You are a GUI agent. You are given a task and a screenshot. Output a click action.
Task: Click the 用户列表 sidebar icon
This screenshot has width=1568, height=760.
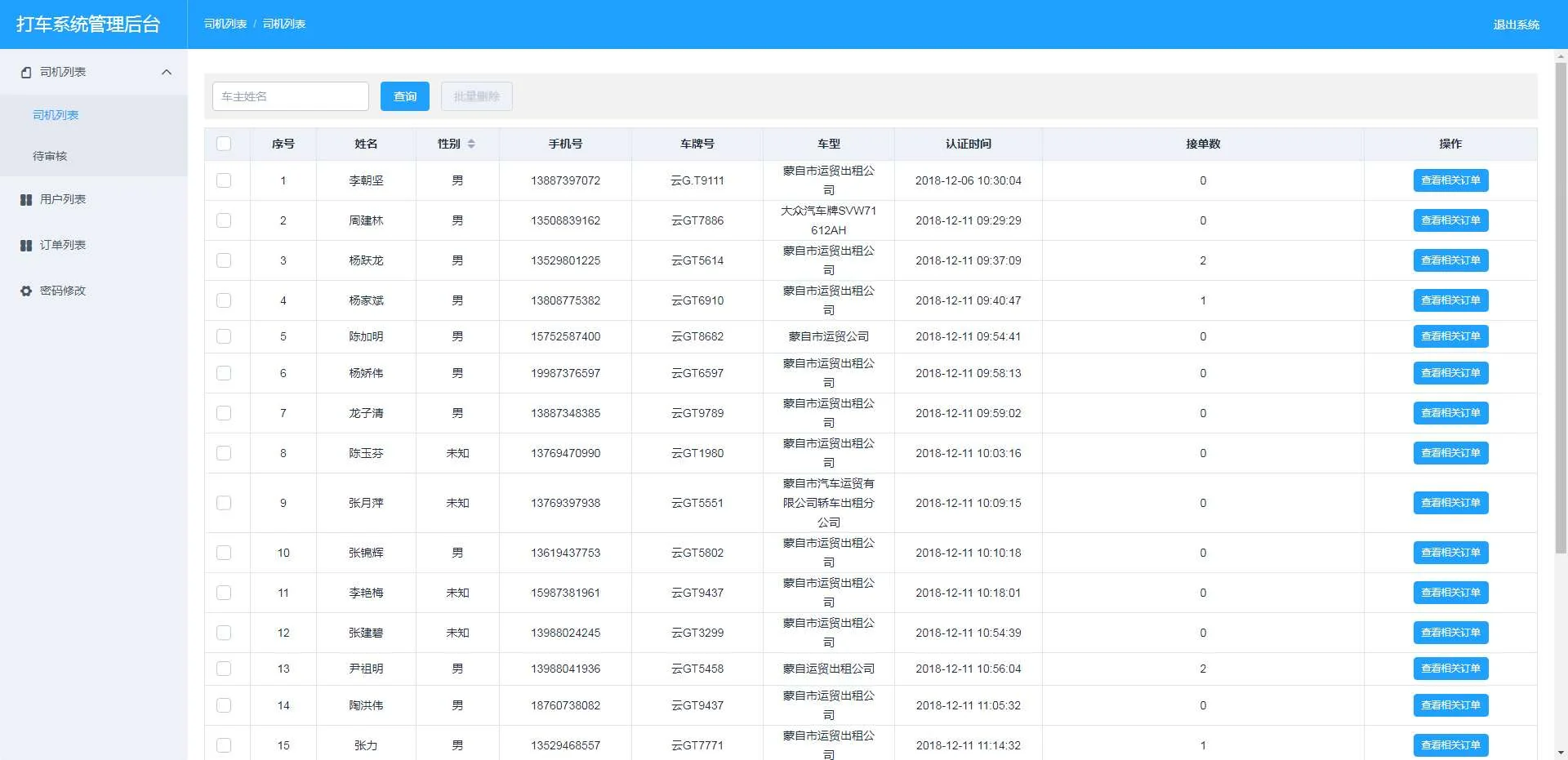tap(26, 200)
